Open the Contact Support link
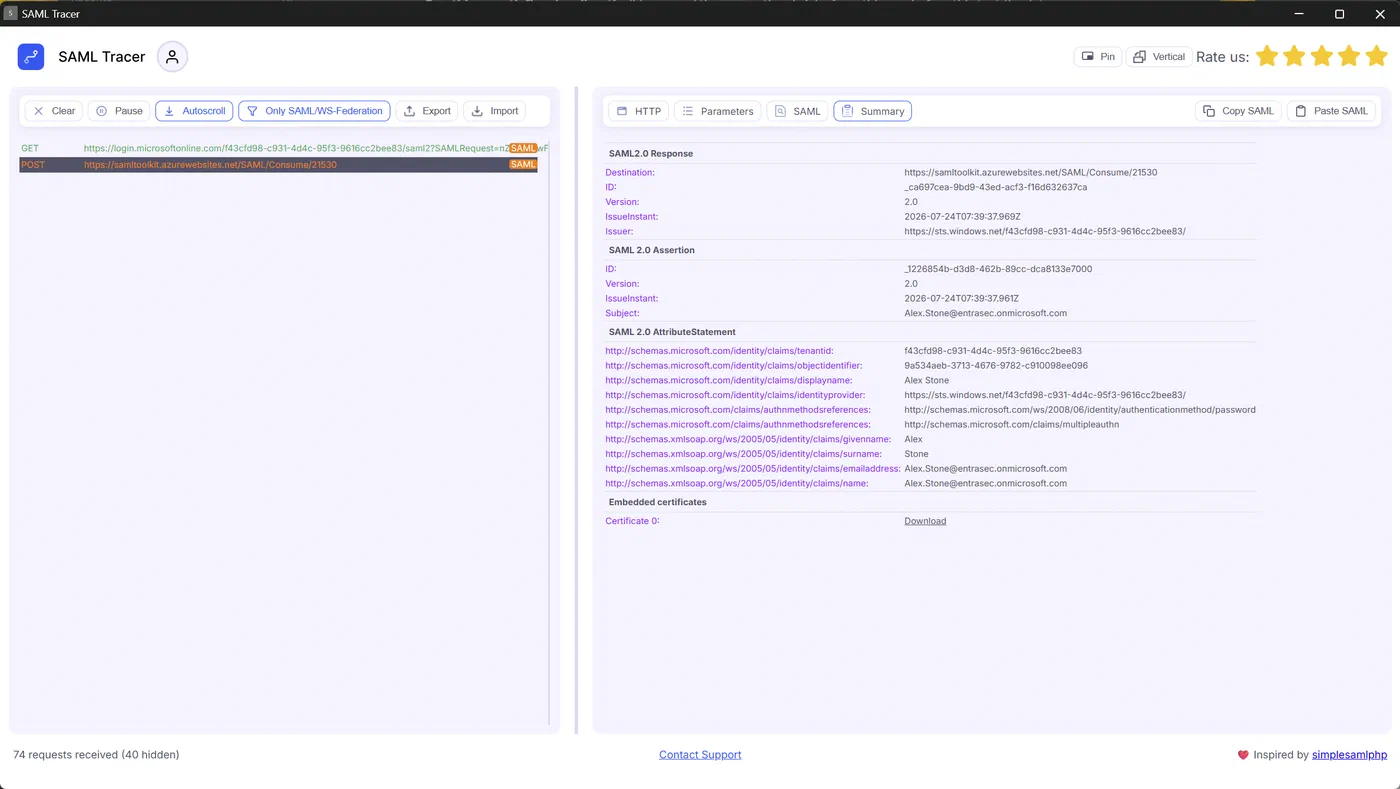 click(700, 755)
